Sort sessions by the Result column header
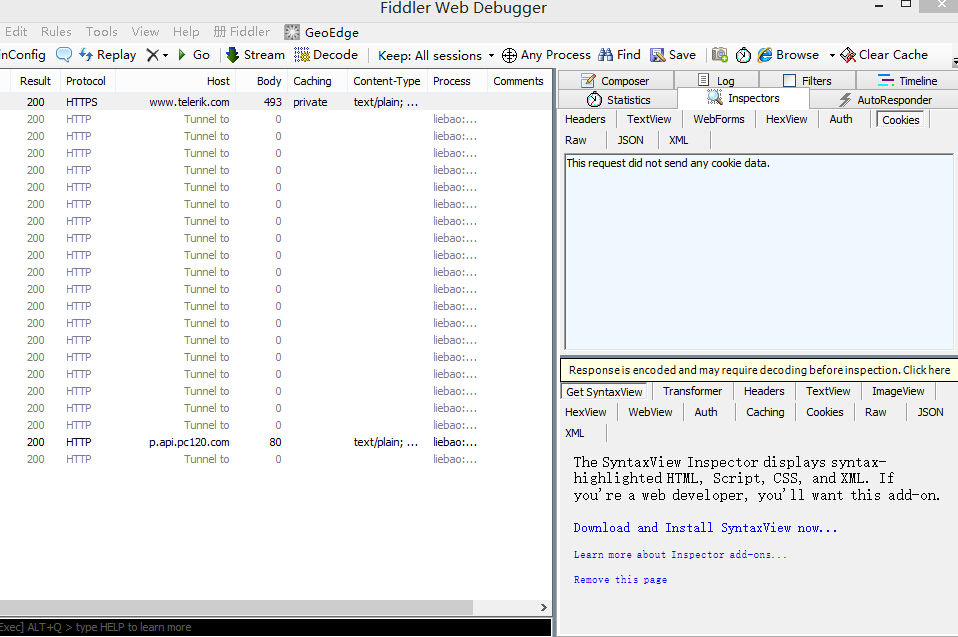Screen dimensions: 958x637 point(35,81)
